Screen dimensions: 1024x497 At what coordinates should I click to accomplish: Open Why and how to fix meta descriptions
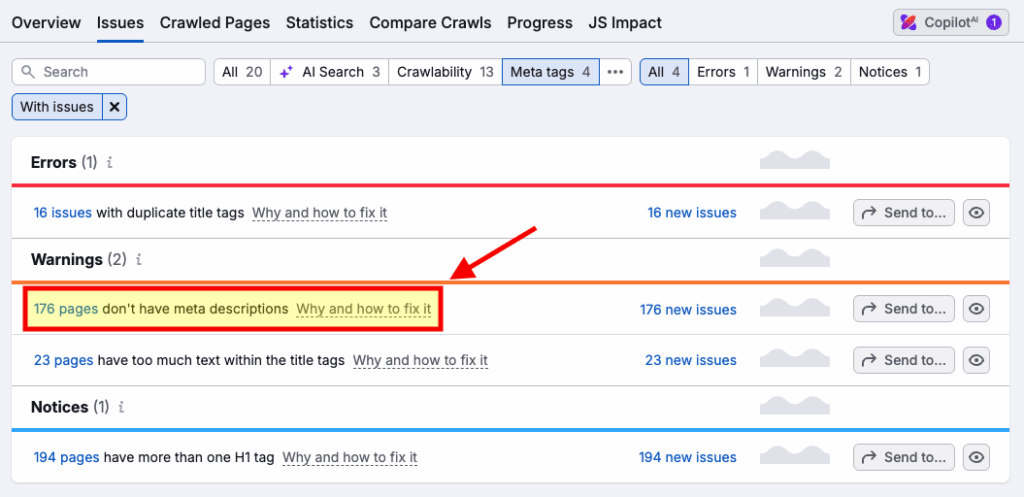coord(364,309)
